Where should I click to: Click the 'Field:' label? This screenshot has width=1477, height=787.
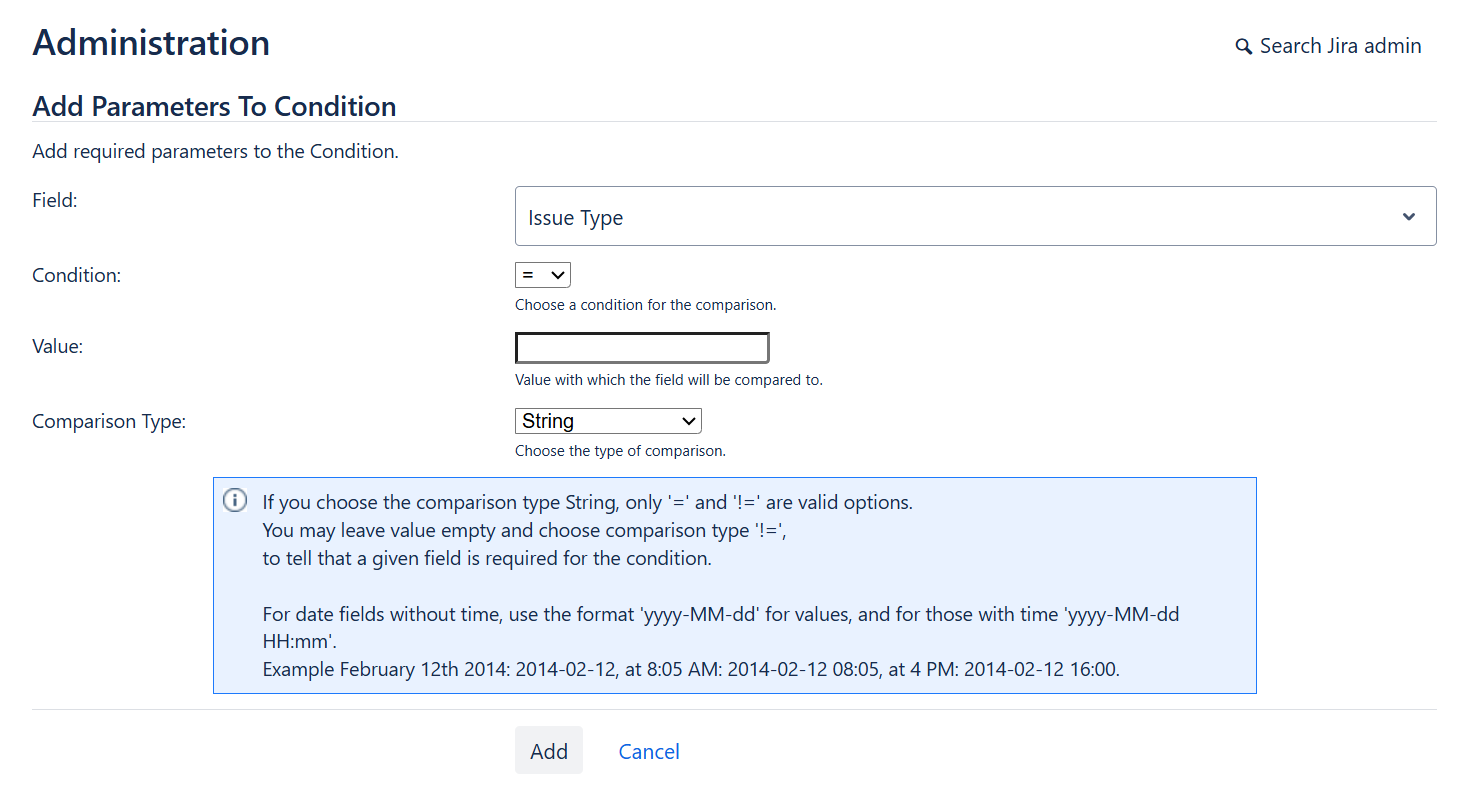click(x=55, y=200)
